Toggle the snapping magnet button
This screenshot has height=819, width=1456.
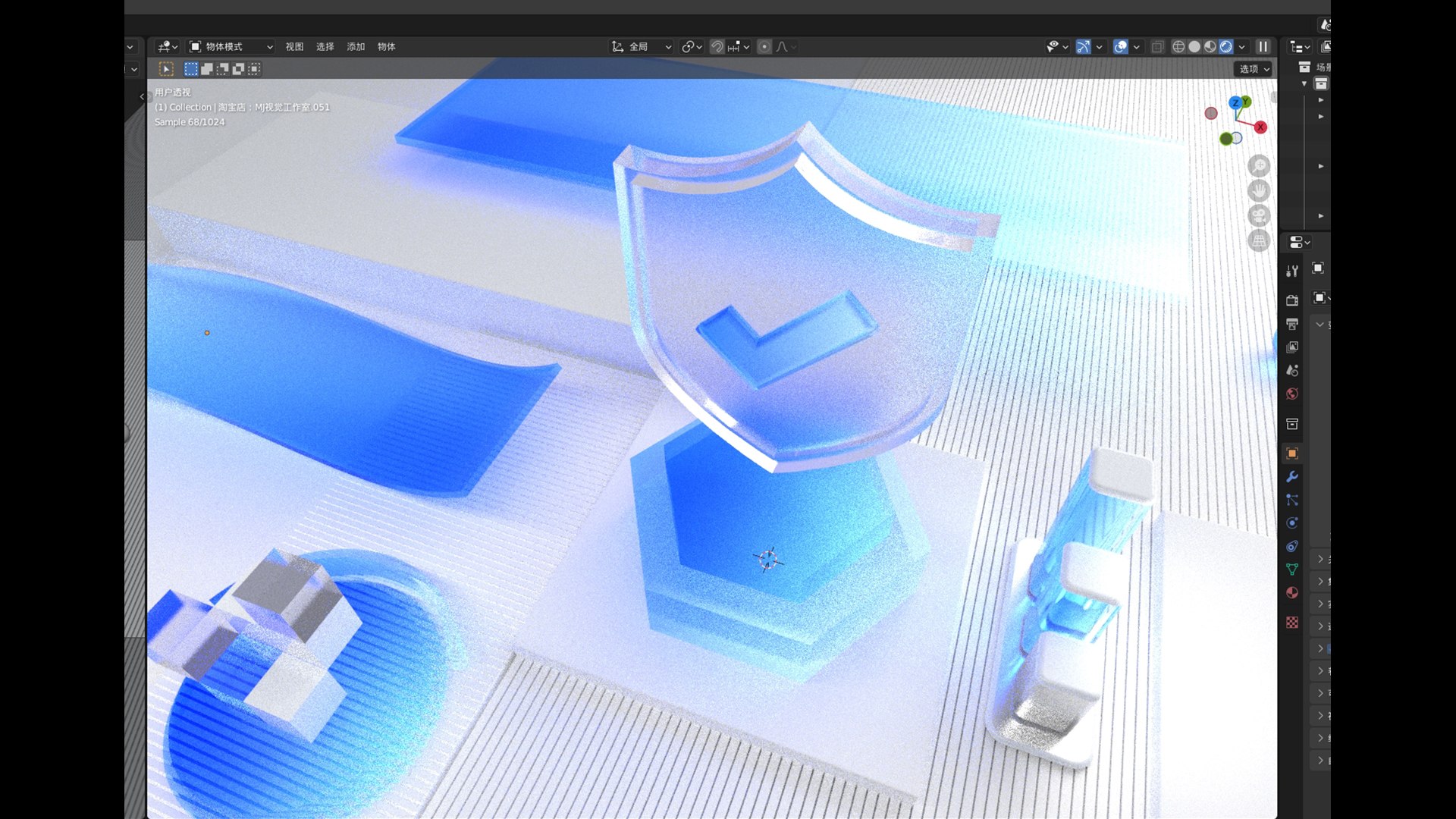point(717,47)
